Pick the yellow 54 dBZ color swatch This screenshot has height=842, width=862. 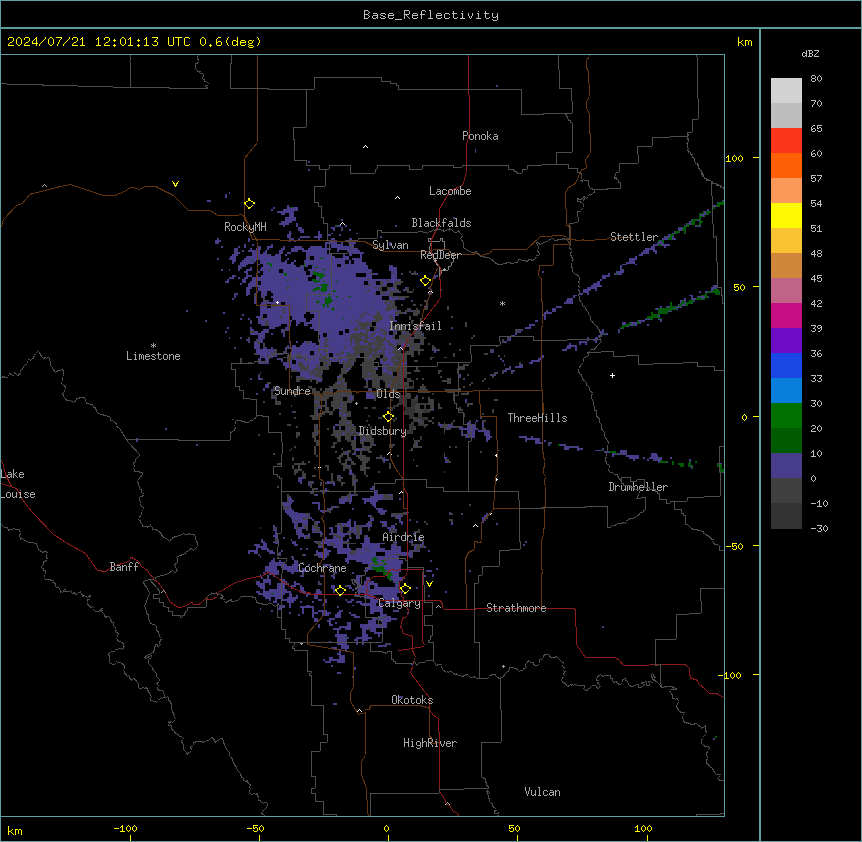tap(786, 215)
